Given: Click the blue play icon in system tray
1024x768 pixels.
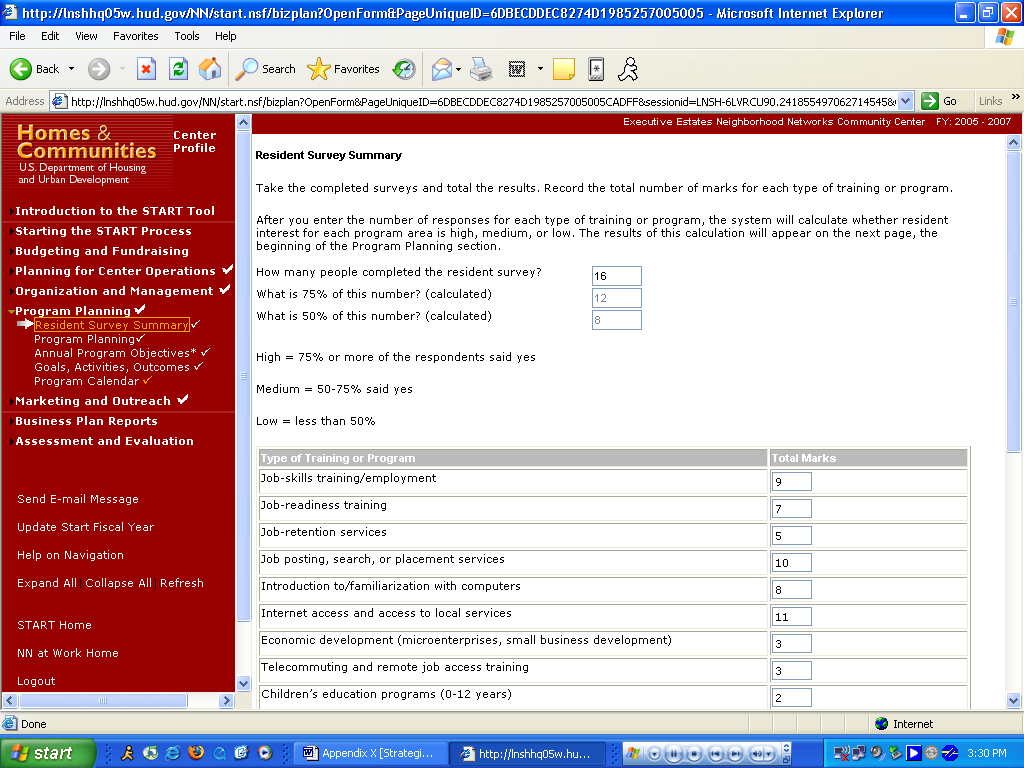Looking at the screenshot, I should point(914,753).
